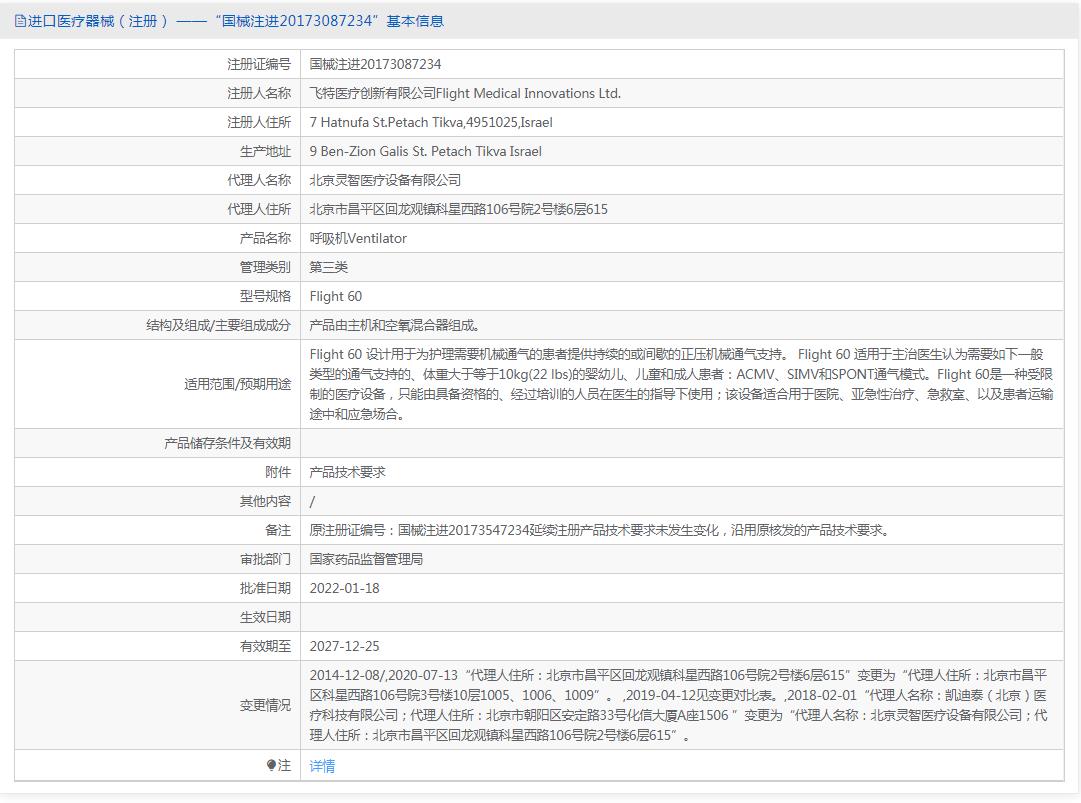Click the 生效日期 label

pos(265,617)
